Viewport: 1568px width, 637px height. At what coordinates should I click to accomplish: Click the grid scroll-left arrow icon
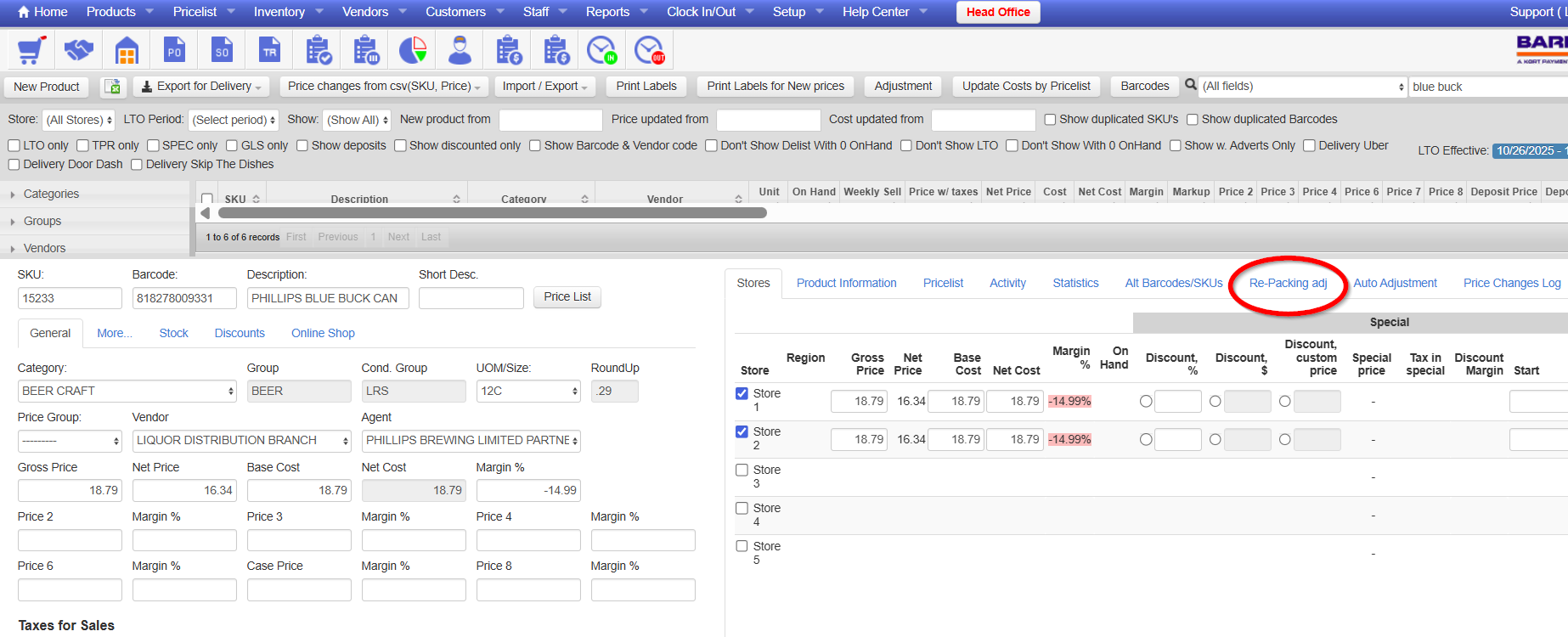(205, 213)
